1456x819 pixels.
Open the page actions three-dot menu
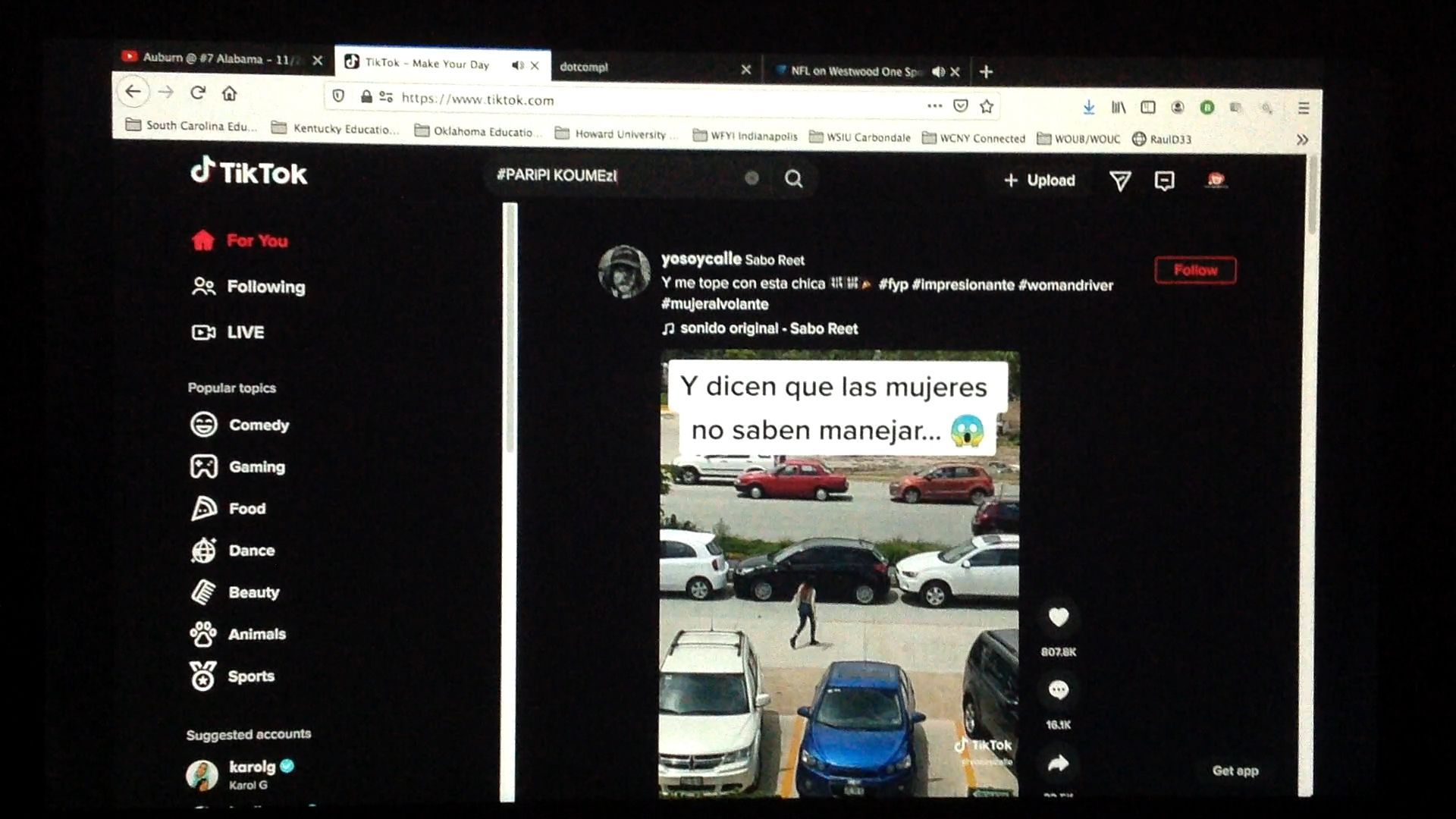coord(934,105)
